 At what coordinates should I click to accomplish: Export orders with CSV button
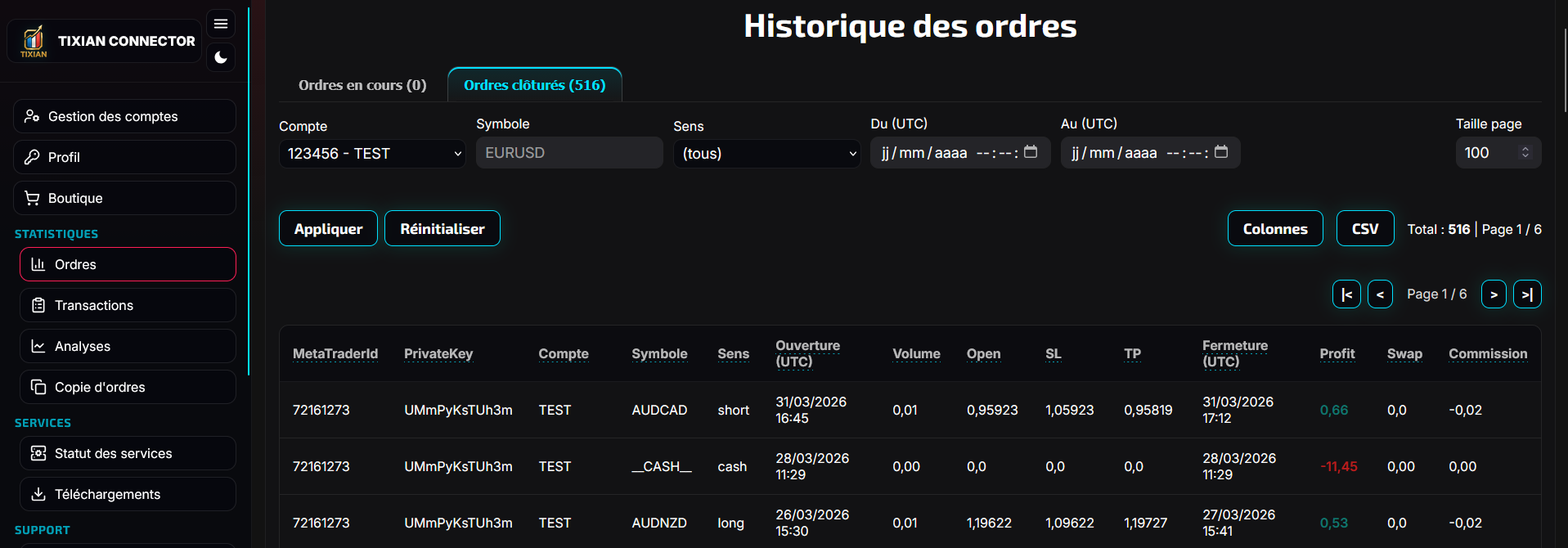pyautogui.click(x=1364, y=228)
